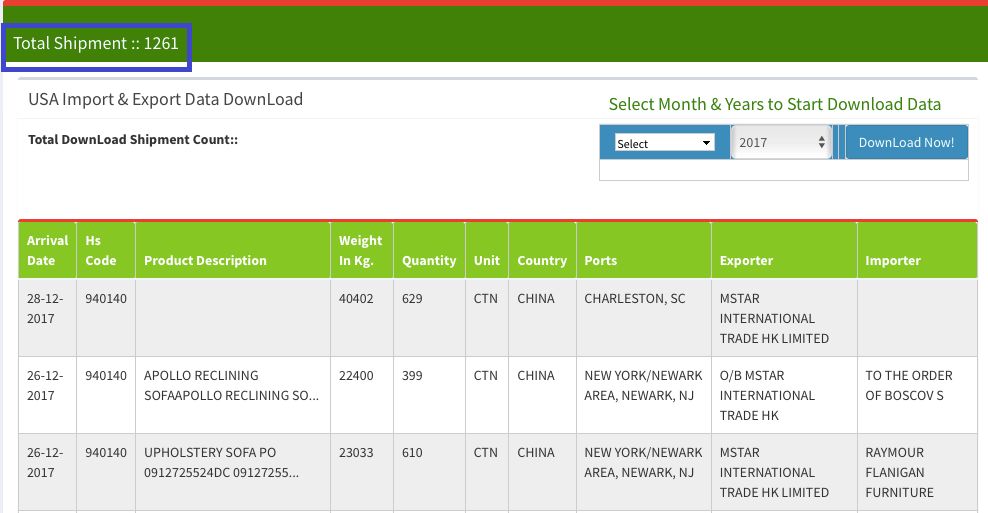Click Total DownLoad Shipment Count label

[133, 140]
